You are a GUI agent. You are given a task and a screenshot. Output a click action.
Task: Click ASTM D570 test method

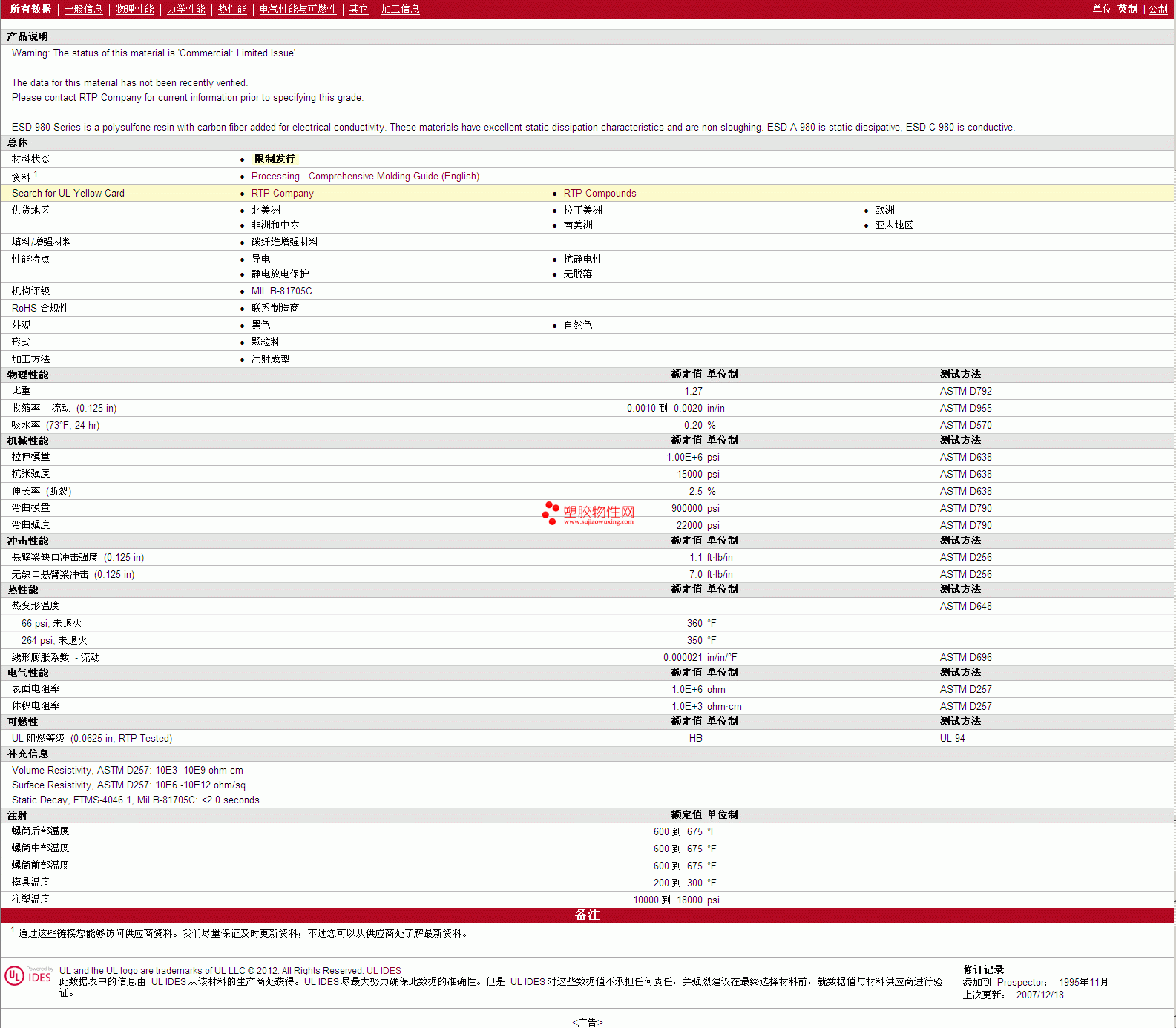click(965, 425)
